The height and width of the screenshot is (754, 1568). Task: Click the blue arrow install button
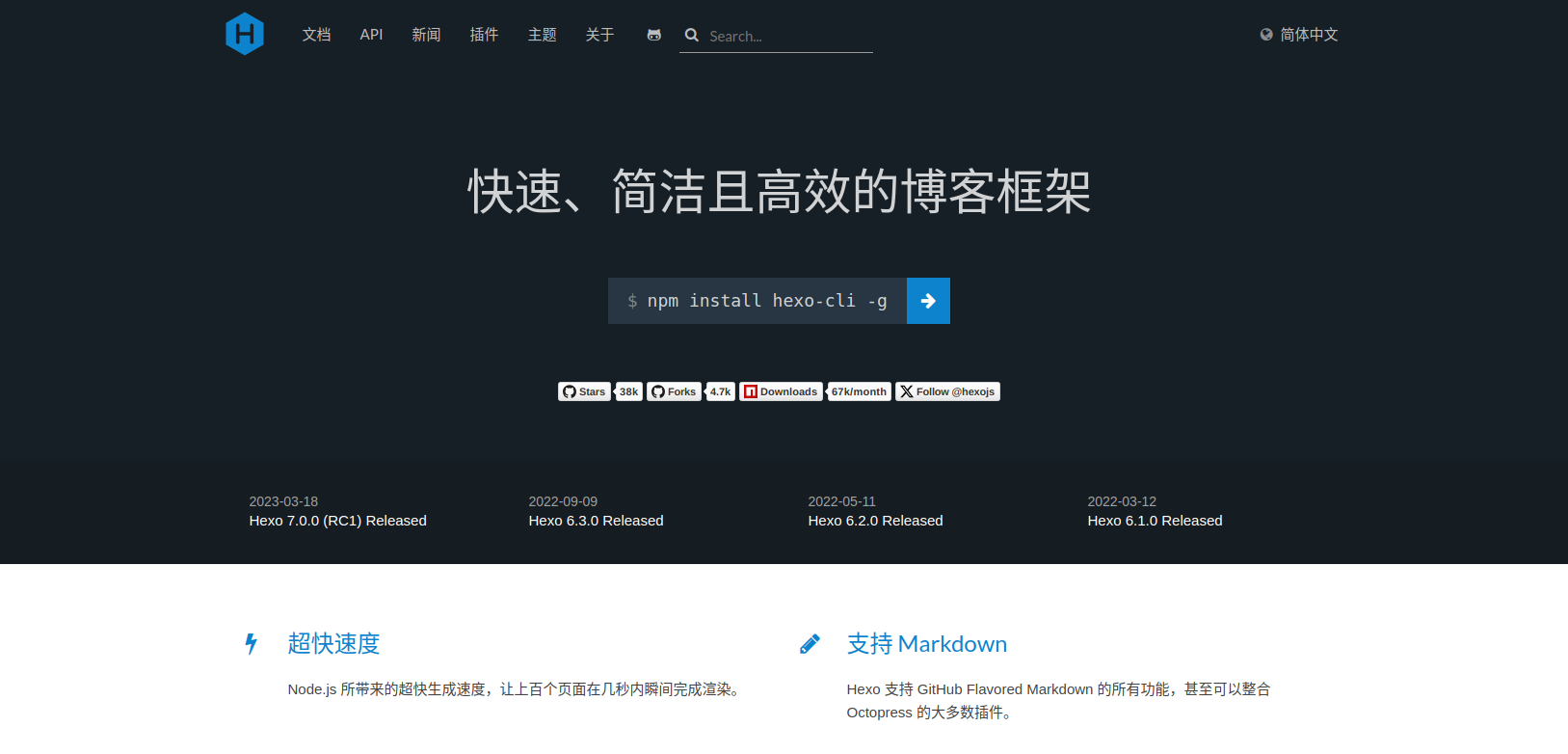click(x=928, y=301)
